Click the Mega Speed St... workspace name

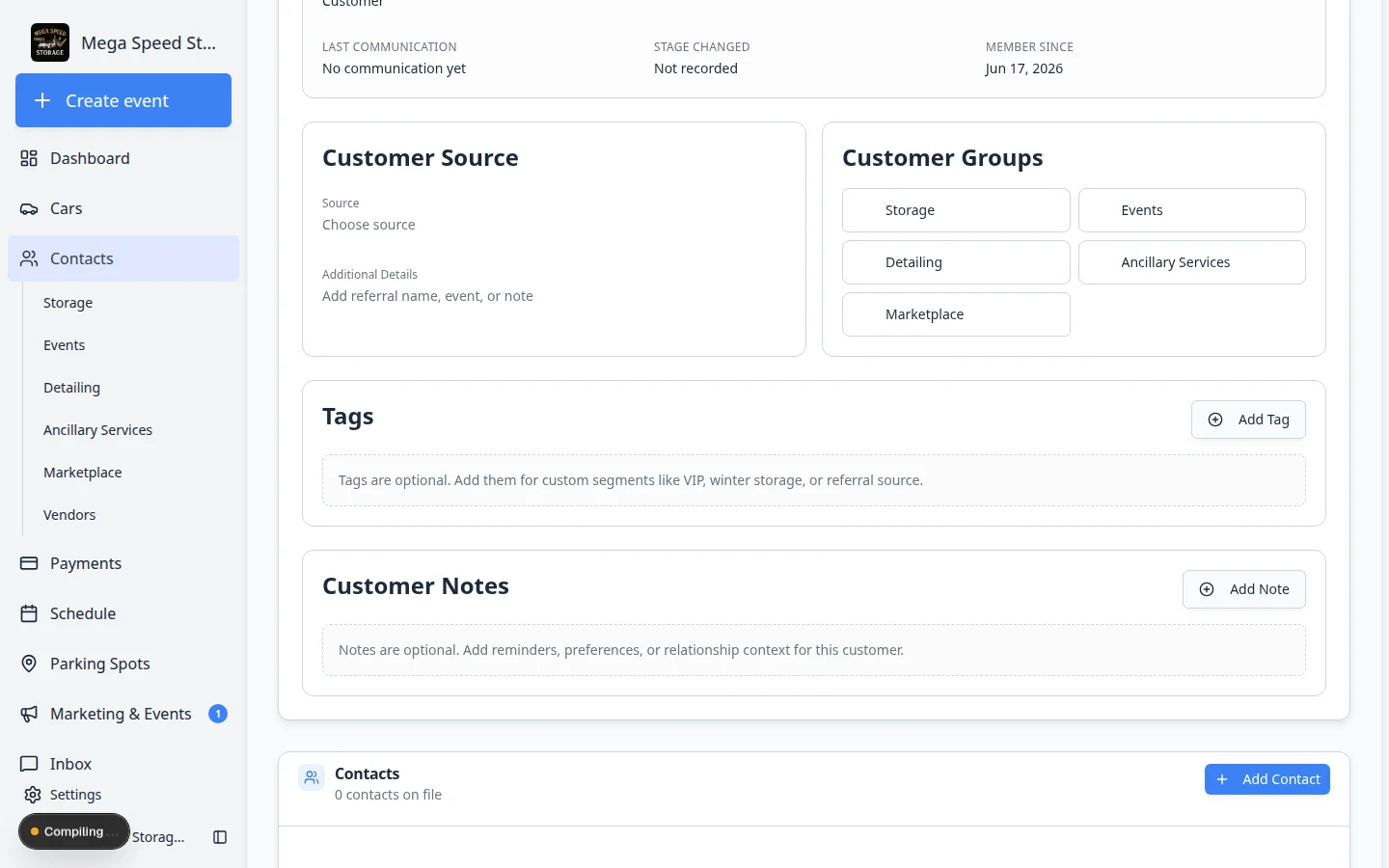tap(149, 42)
